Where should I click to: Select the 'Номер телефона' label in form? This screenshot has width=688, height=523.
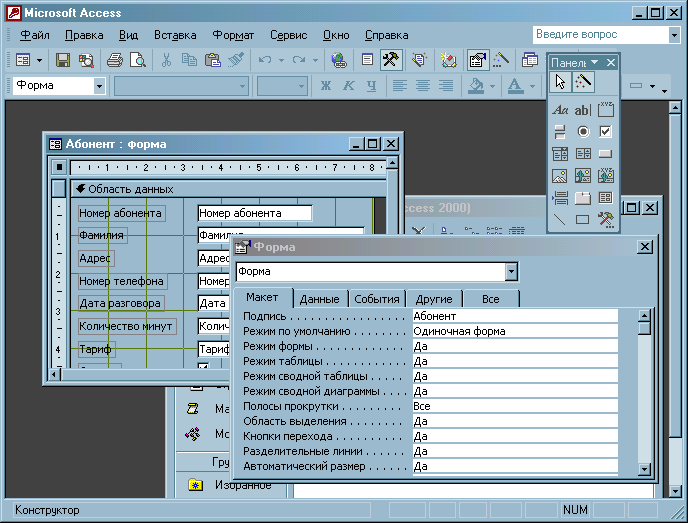[x=122, y=281]
